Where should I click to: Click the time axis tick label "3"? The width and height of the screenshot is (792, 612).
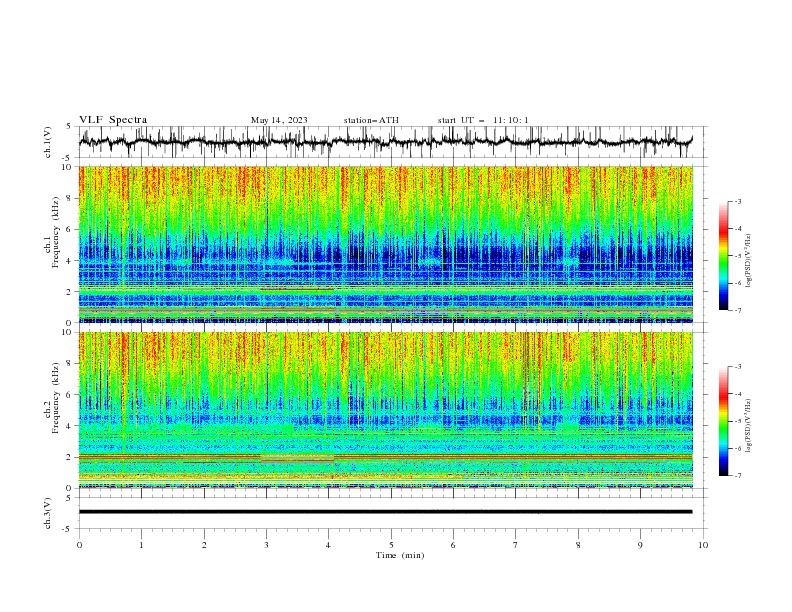(x=266, y=545)
